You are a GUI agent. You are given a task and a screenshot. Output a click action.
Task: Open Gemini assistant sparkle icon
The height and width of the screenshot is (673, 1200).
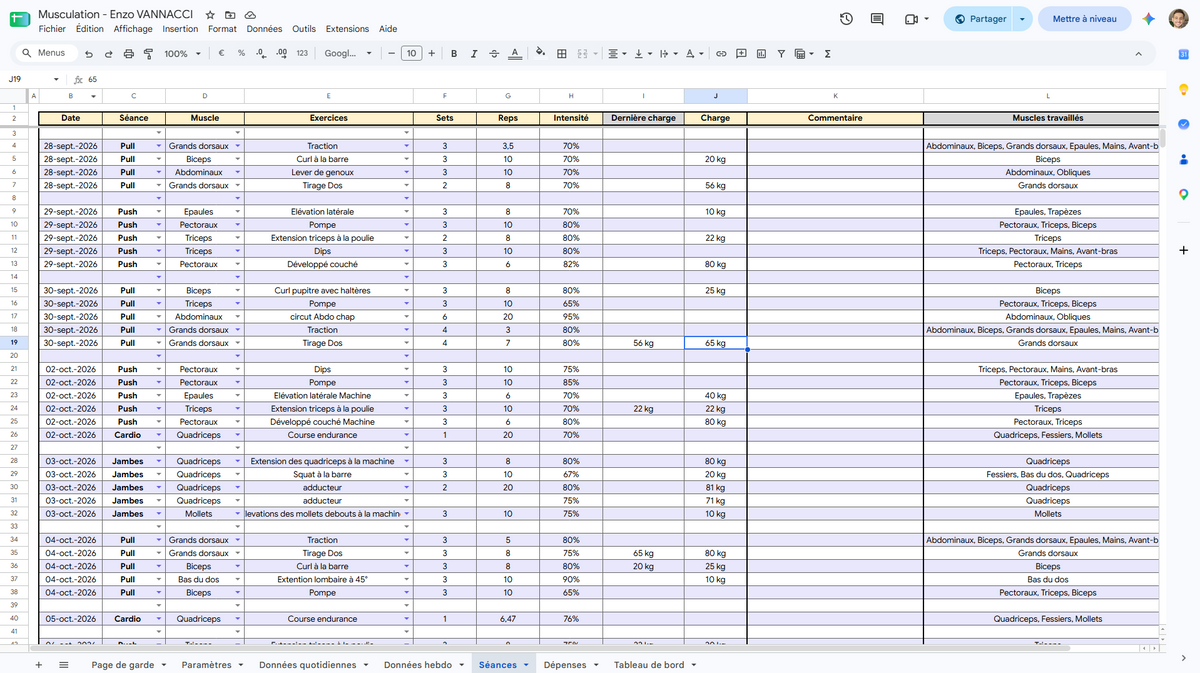1149,19
